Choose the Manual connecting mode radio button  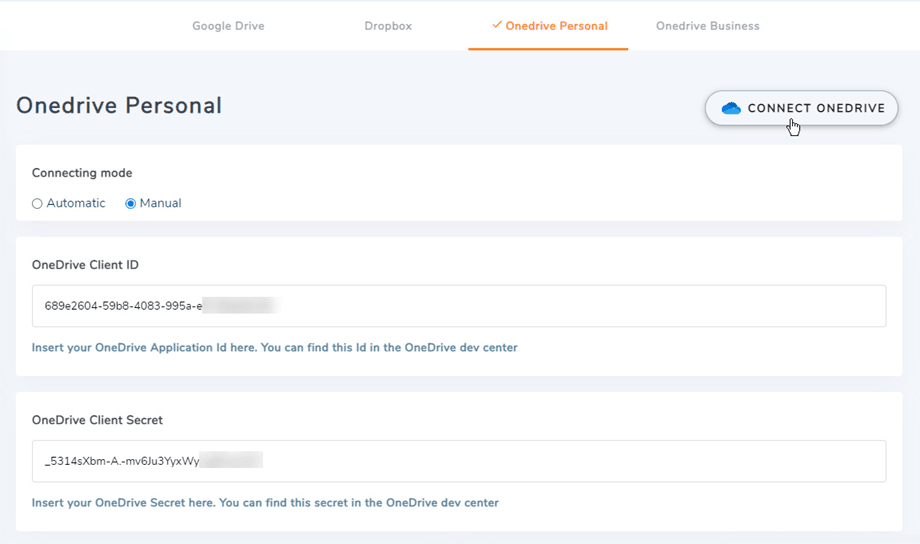[130, 204]
